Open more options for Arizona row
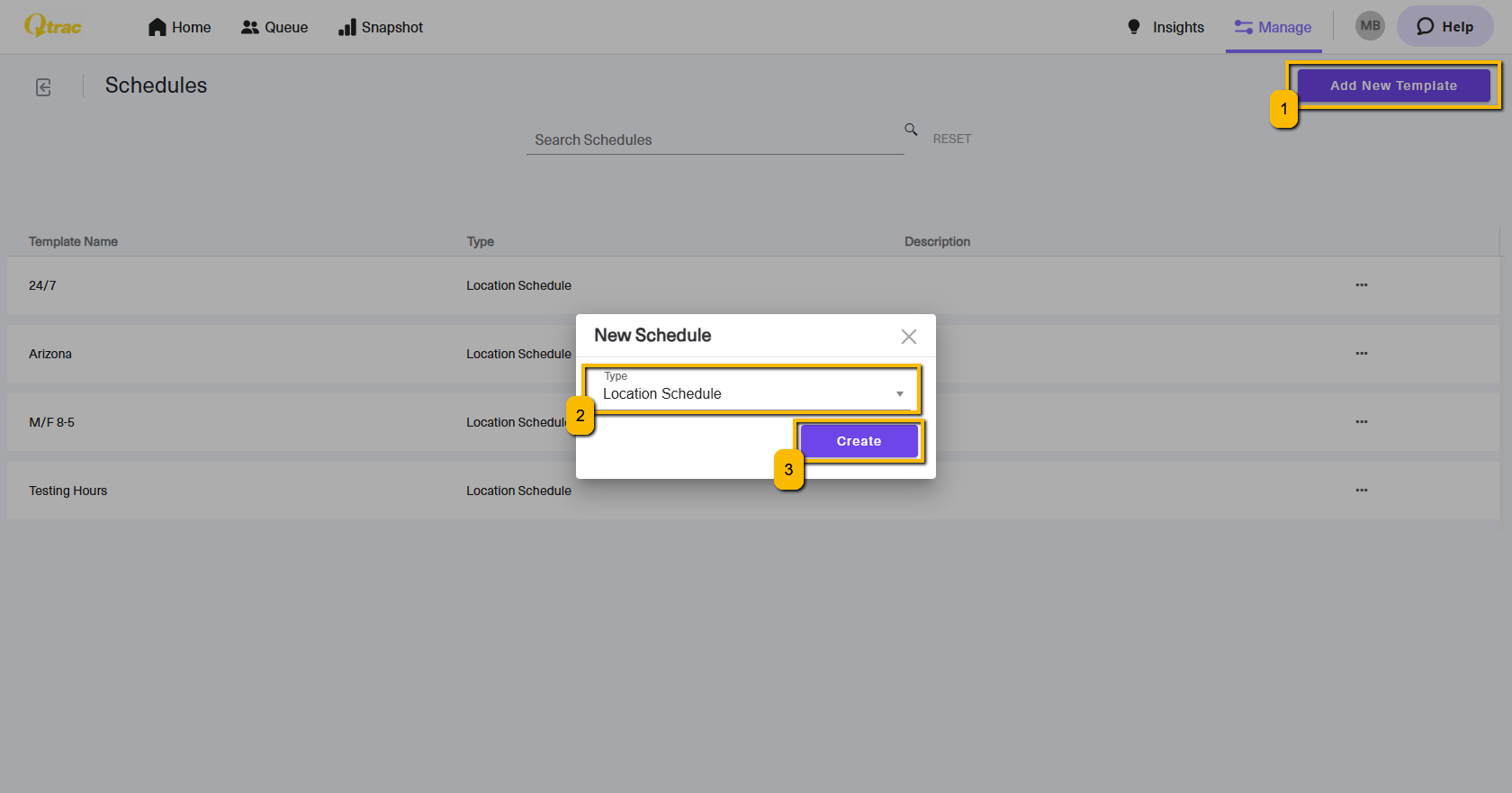Screen dimensions: 1512x793 pos(1362,354)
